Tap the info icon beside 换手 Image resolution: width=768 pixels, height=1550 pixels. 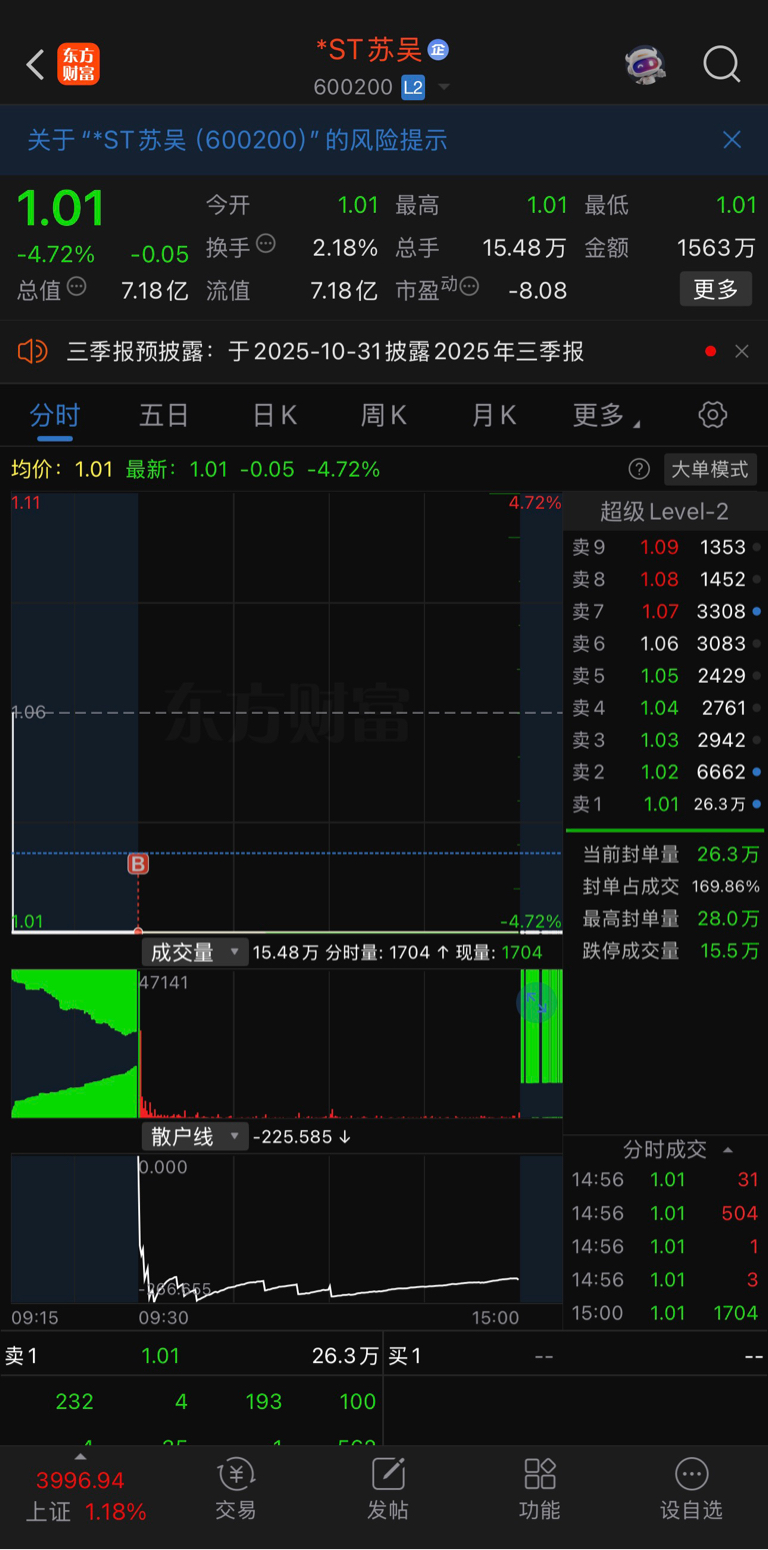(266, 243)
